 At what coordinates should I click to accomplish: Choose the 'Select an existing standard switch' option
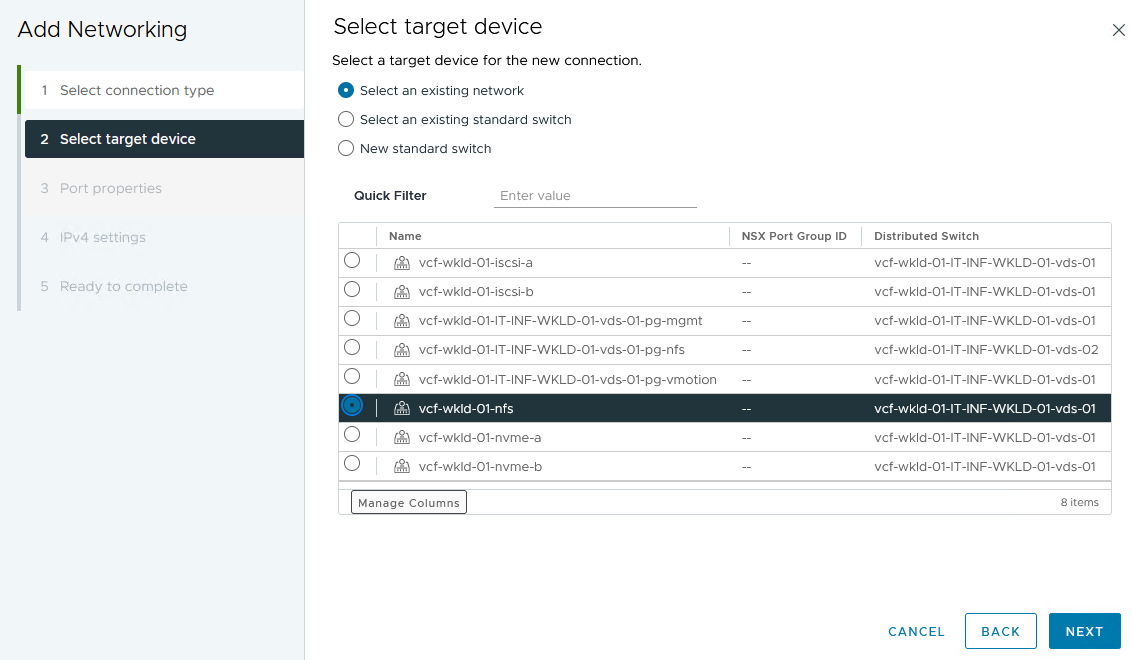click(346, 119)
